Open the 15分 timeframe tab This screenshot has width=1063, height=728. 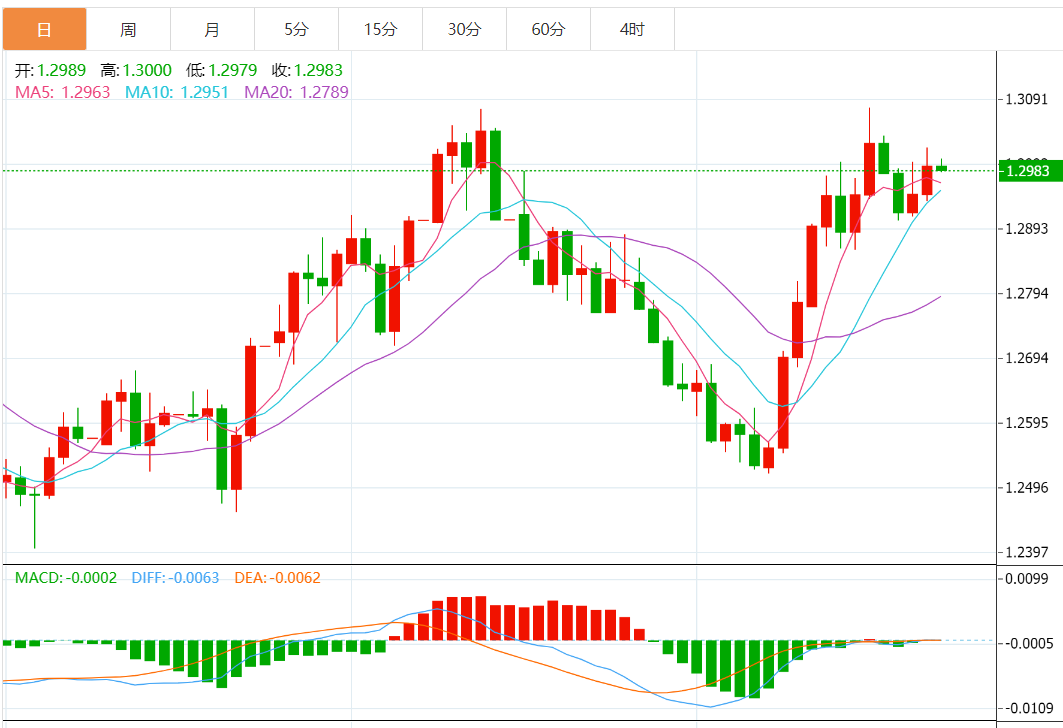pos(381,29)
